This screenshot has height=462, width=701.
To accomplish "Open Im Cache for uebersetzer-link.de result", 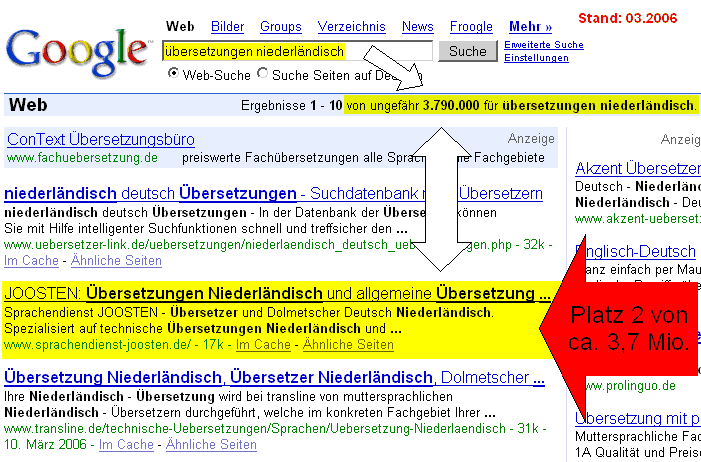I will pos(31,260).
